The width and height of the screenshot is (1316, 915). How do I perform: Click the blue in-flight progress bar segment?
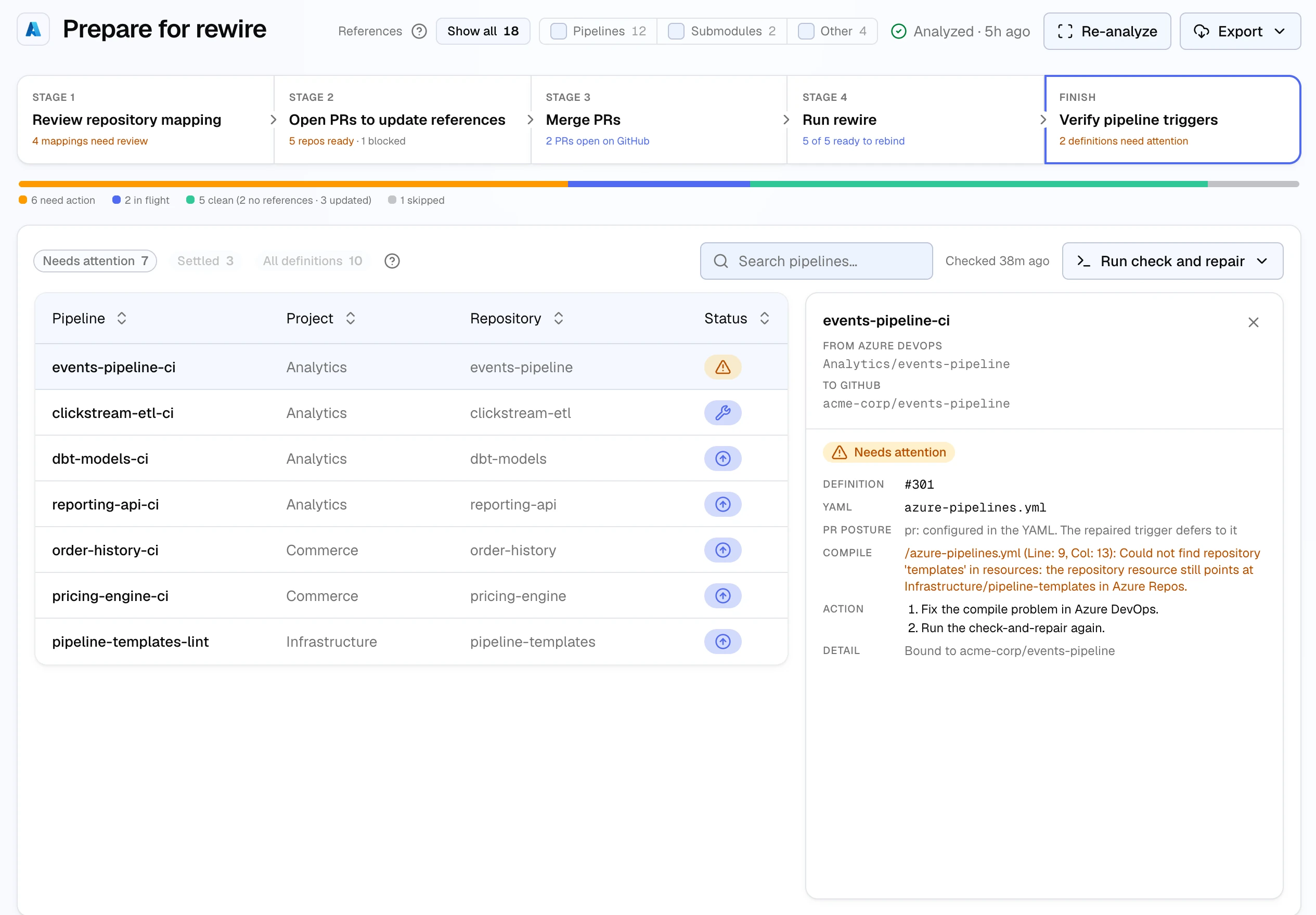point(659,185)
